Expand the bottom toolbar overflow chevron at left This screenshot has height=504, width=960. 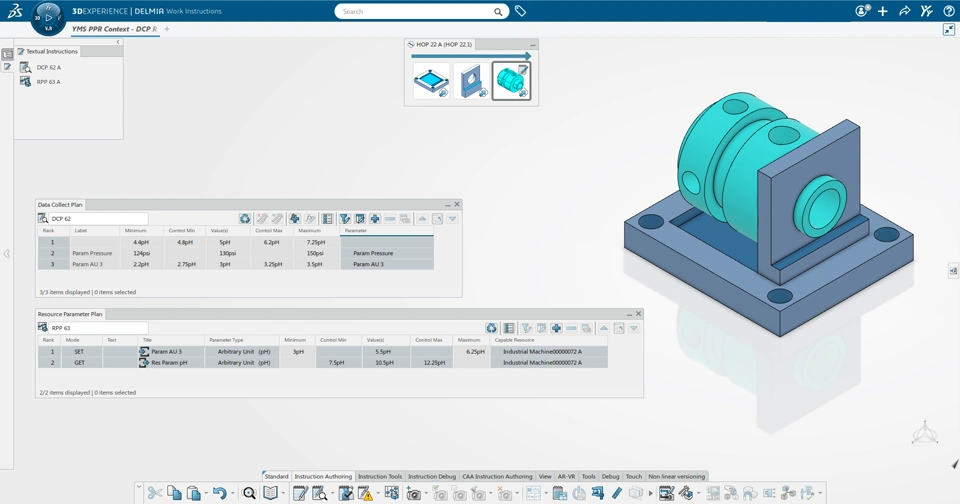coord(139,488)
